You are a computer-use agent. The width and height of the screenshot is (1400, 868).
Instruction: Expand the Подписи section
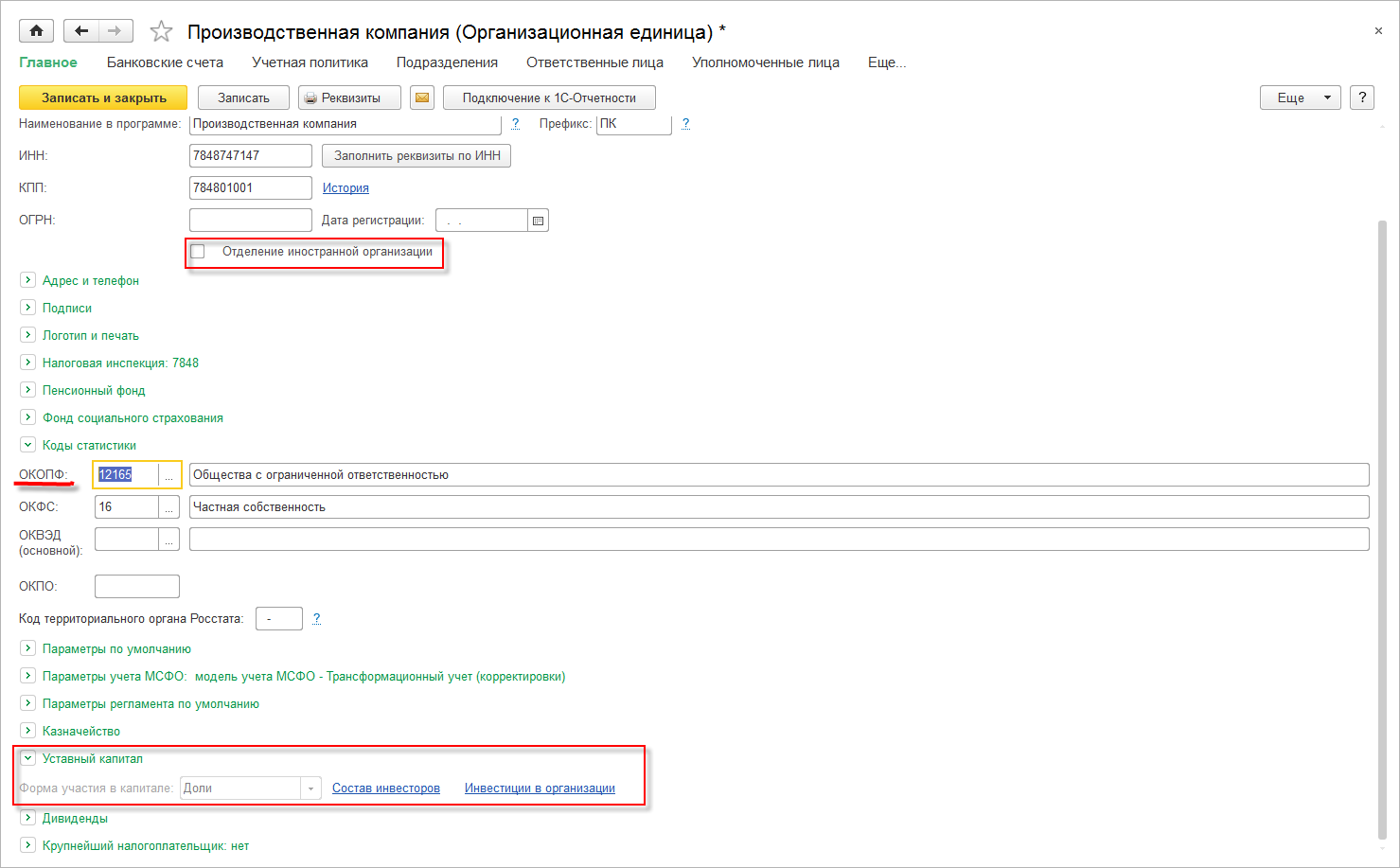pos(28,308)
